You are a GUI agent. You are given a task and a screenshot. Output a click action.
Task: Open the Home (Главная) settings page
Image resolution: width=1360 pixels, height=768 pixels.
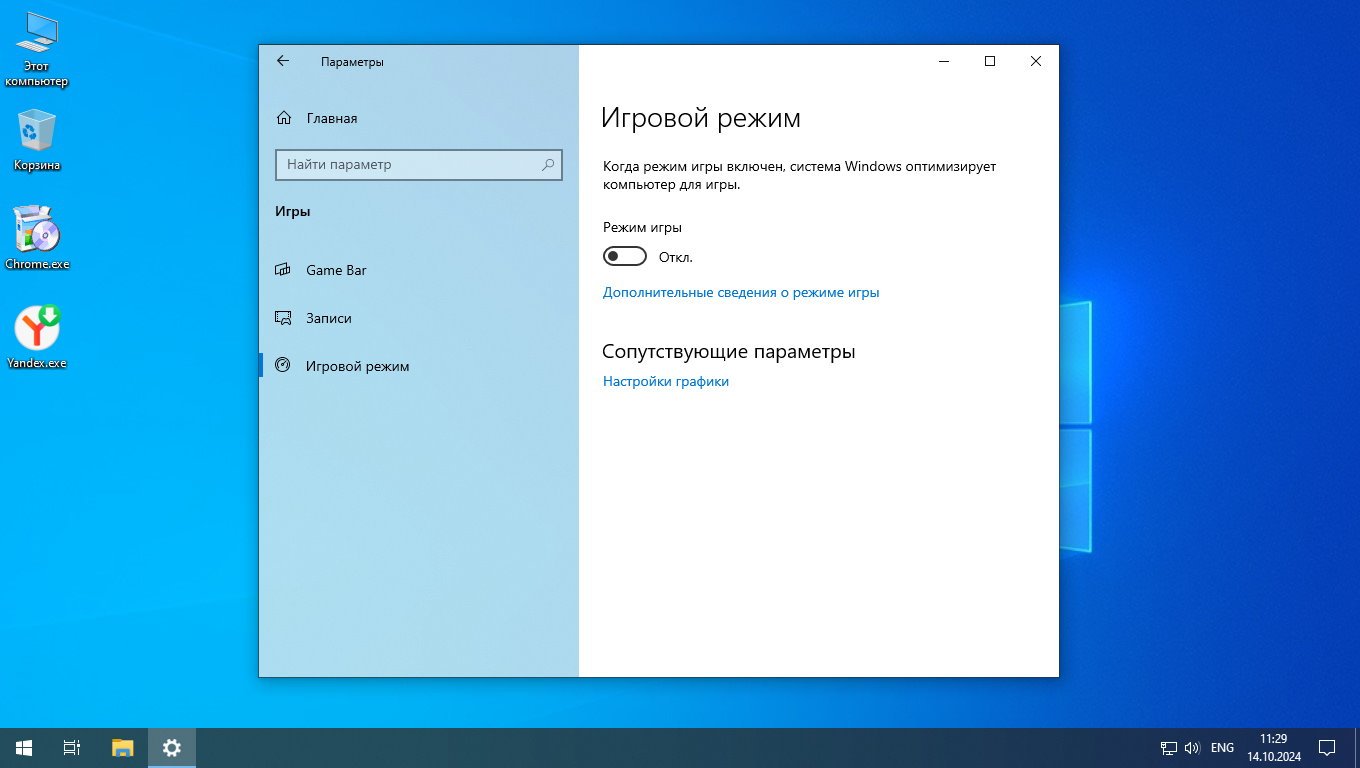[x=331, y=118]
